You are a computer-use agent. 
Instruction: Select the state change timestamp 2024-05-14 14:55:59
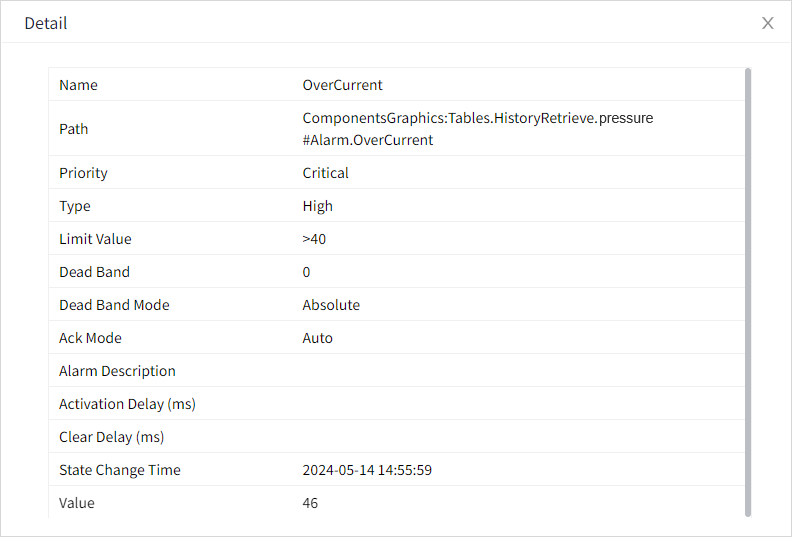point(367,470)
